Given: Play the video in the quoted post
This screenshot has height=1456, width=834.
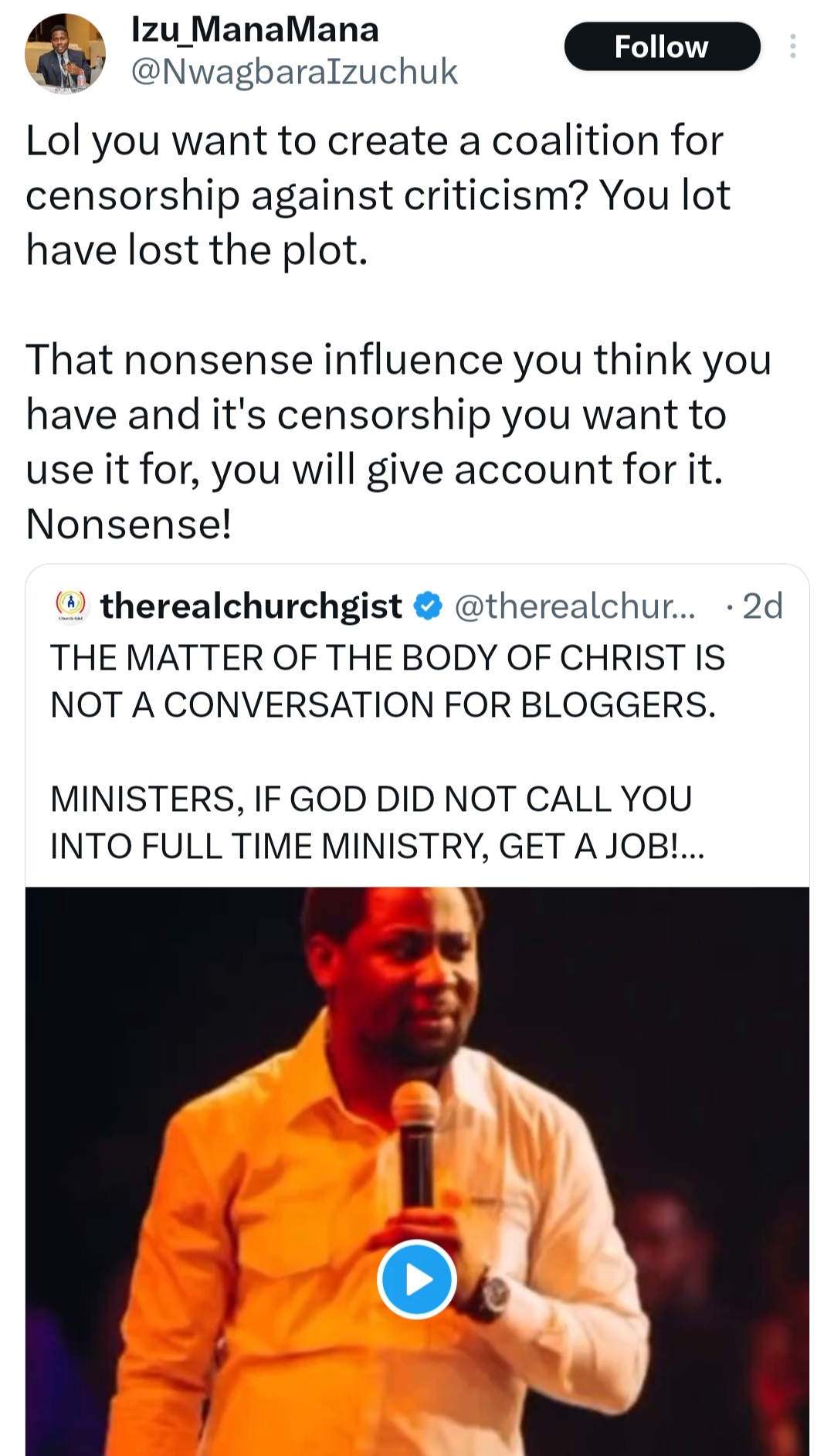Looking at the screenshot, I should point(417,1279).
